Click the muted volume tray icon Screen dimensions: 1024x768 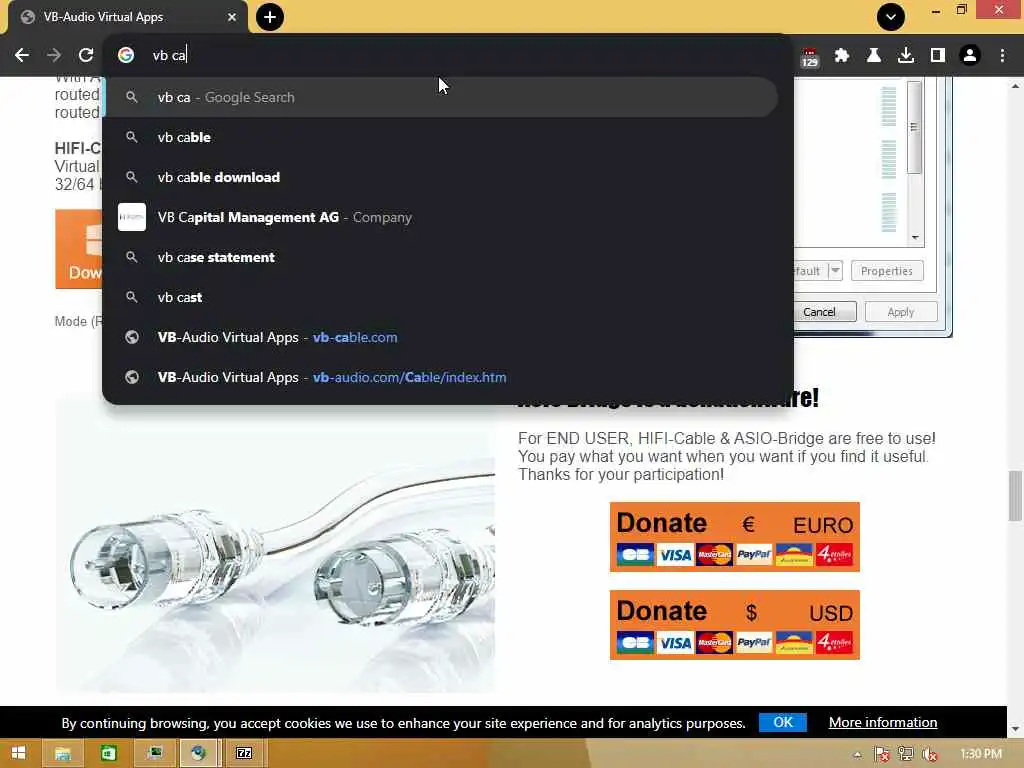pos(930,754)
